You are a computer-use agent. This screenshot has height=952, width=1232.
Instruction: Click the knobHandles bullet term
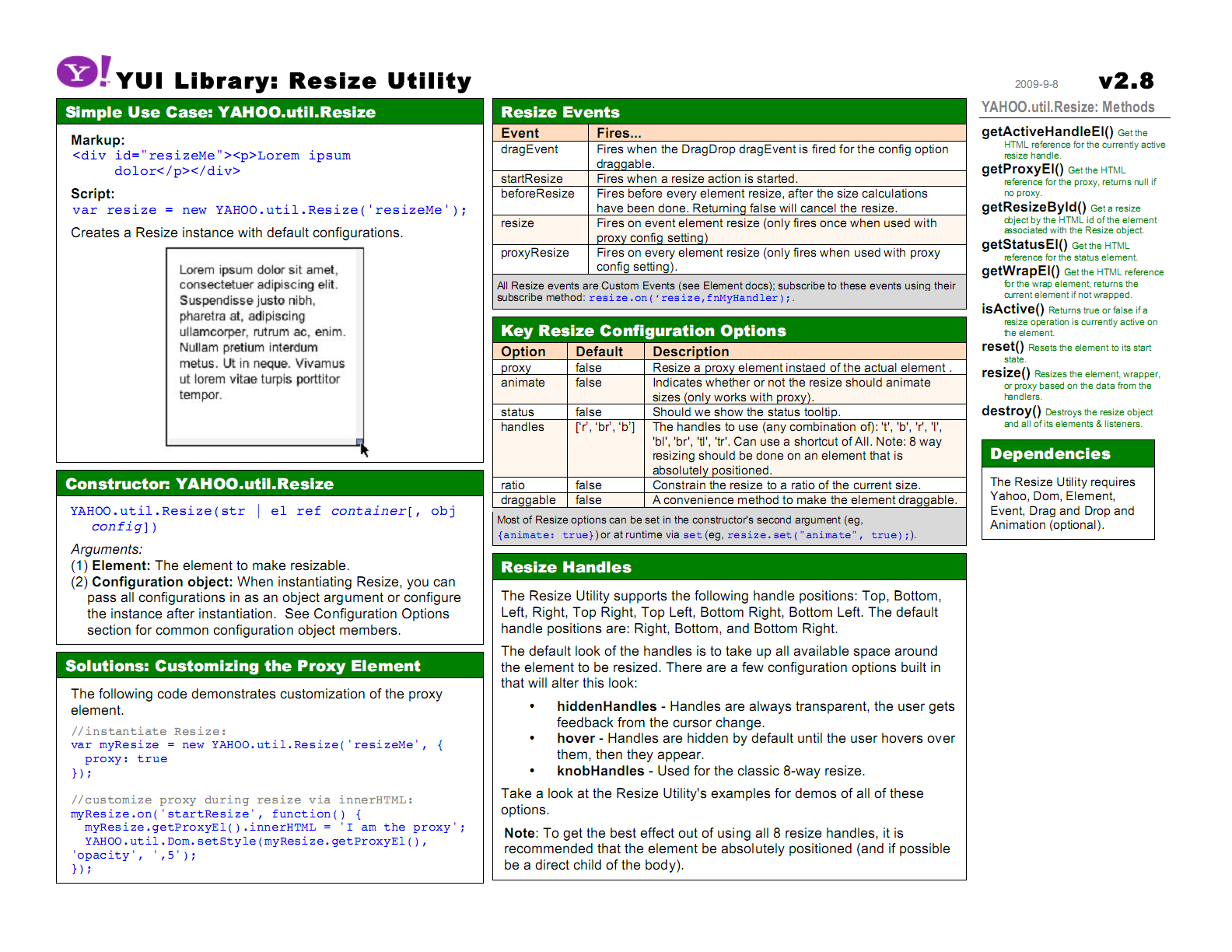click(x=600, y=771)
